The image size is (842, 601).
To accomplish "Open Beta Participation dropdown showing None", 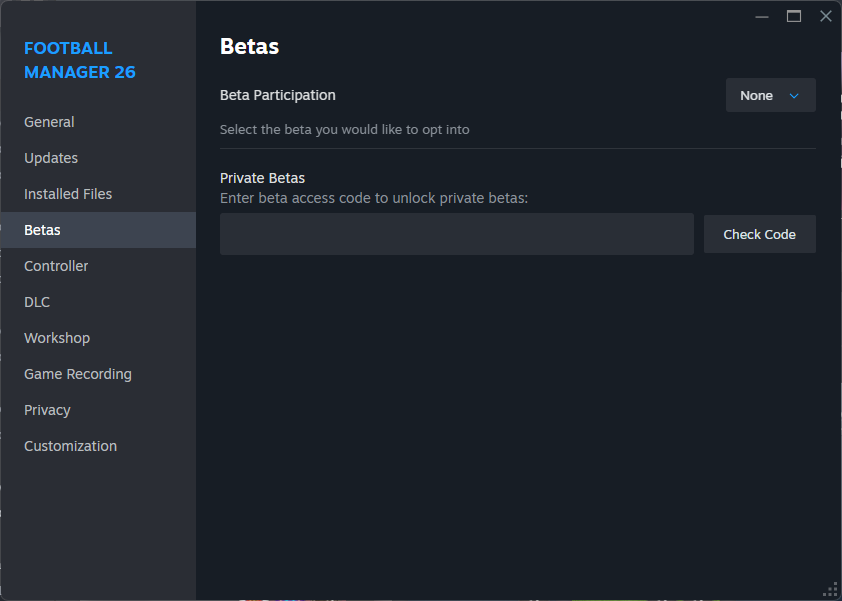I will point(769,96).
